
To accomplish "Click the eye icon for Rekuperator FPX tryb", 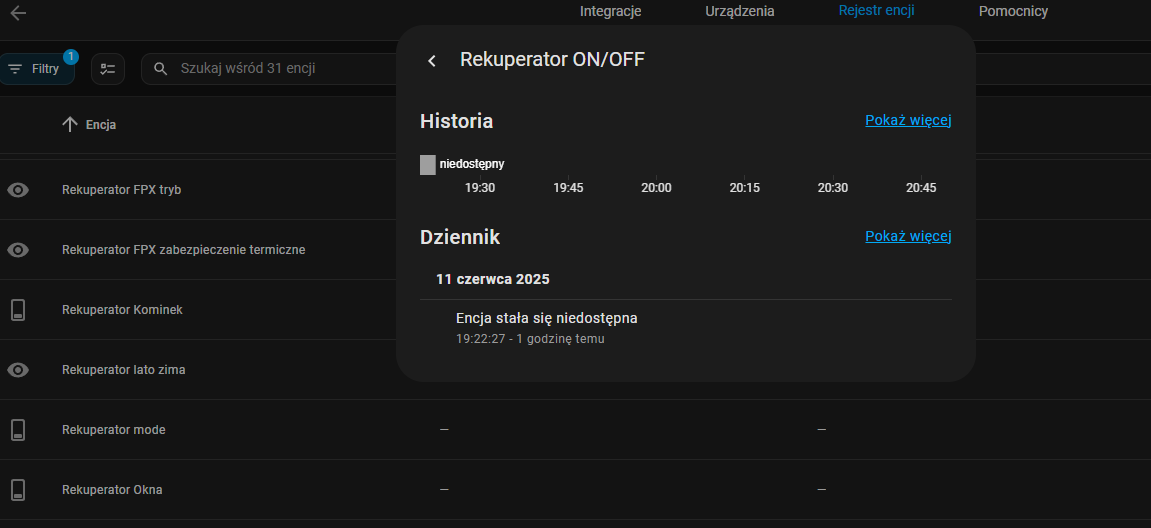I will point(18,190).
